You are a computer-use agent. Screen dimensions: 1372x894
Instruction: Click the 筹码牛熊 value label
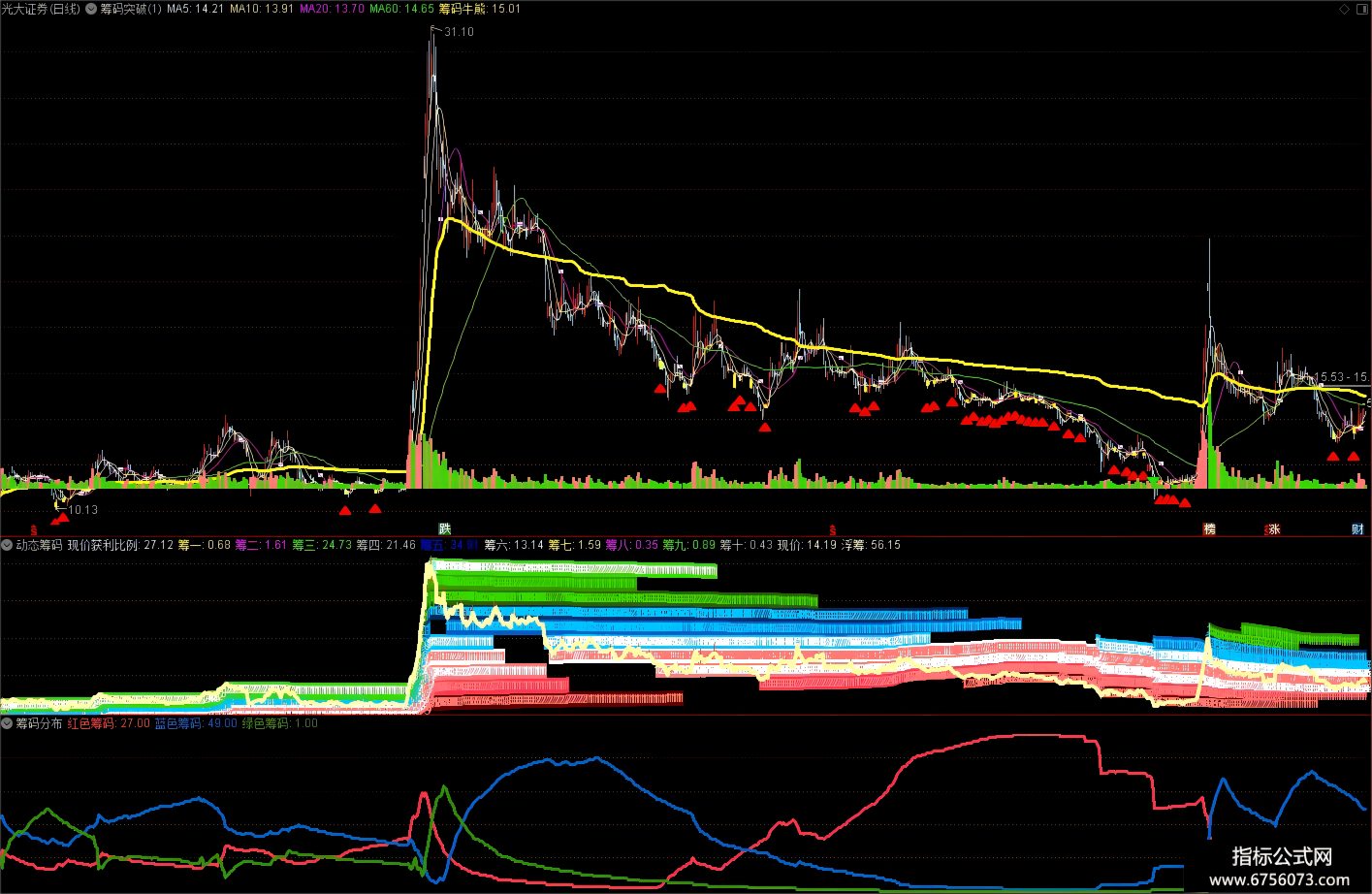click(x=480, y=9)
